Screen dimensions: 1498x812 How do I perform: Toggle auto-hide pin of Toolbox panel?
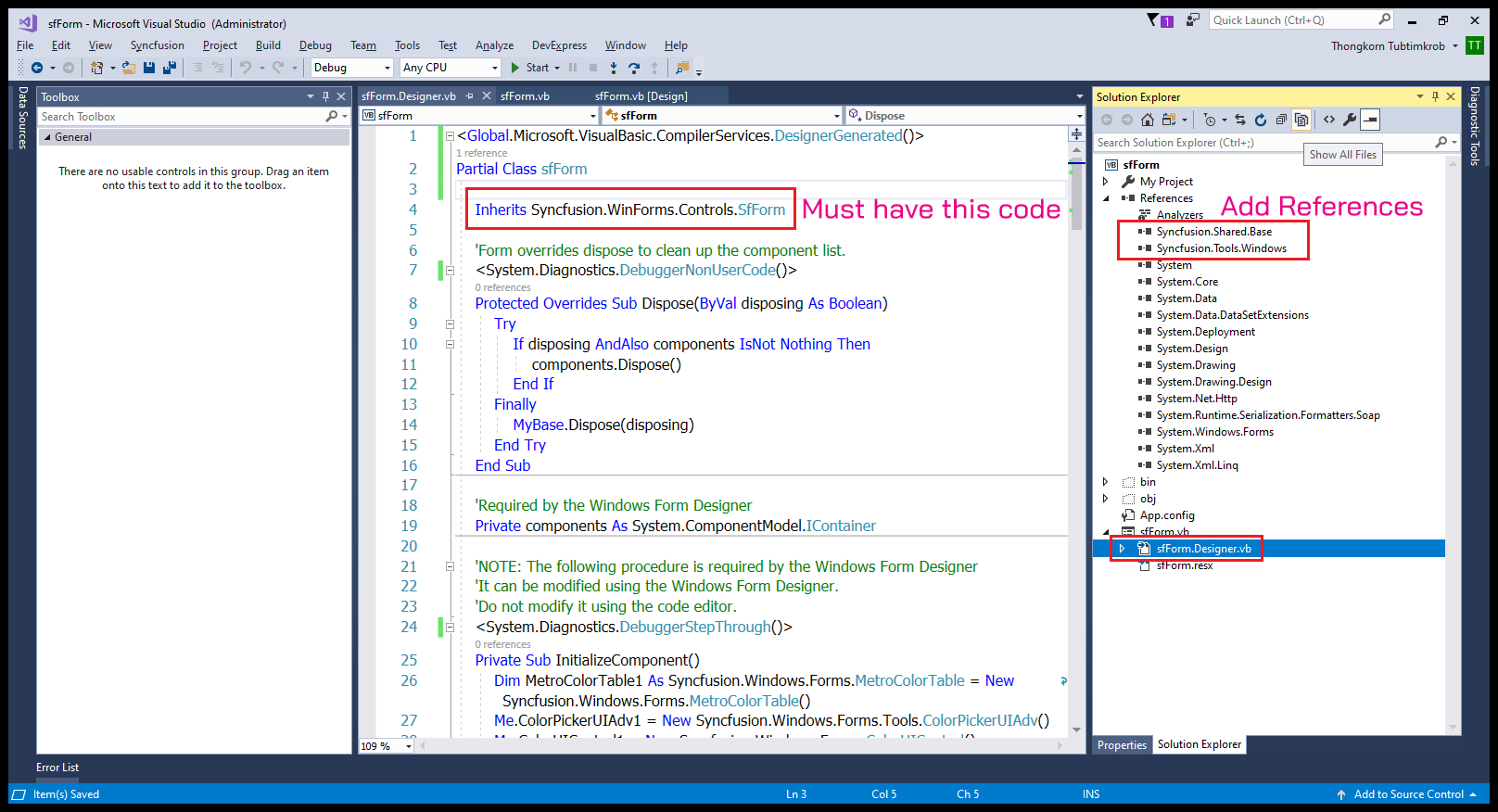[x=325, y=96]
